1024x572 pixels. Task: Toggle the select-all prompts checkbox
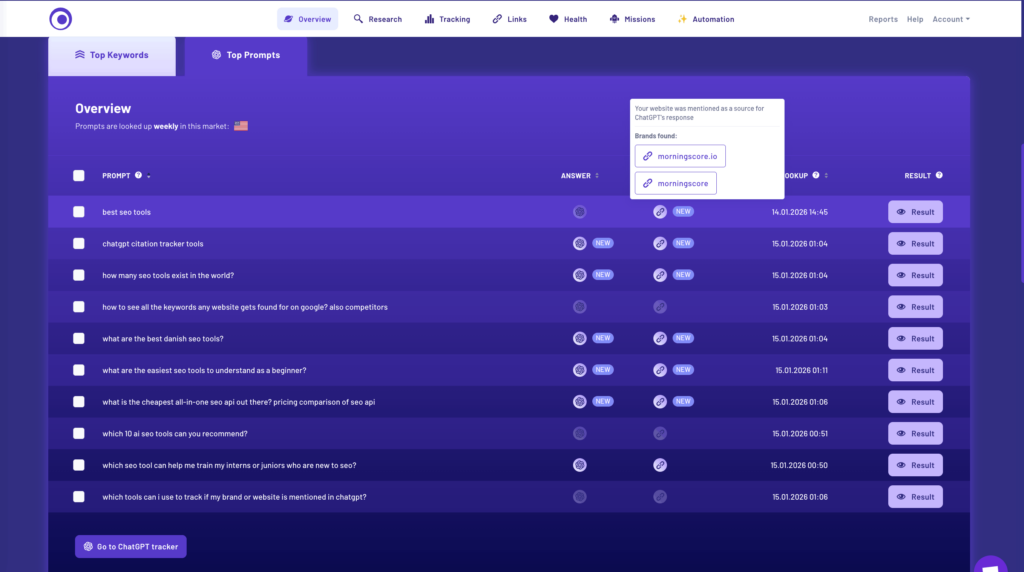[79, 176]
